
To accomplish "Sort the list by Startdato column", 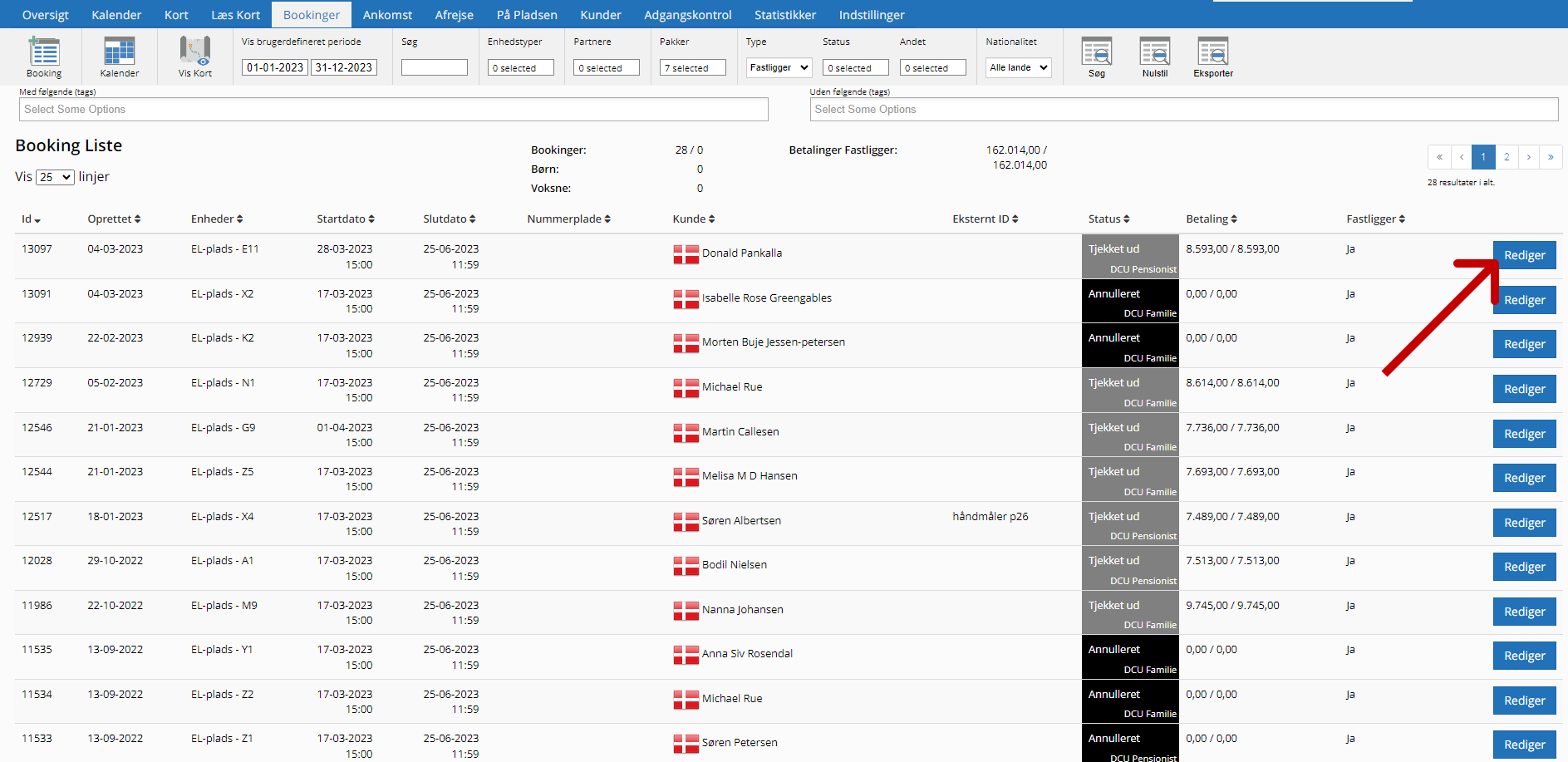I will coord(345,219).
